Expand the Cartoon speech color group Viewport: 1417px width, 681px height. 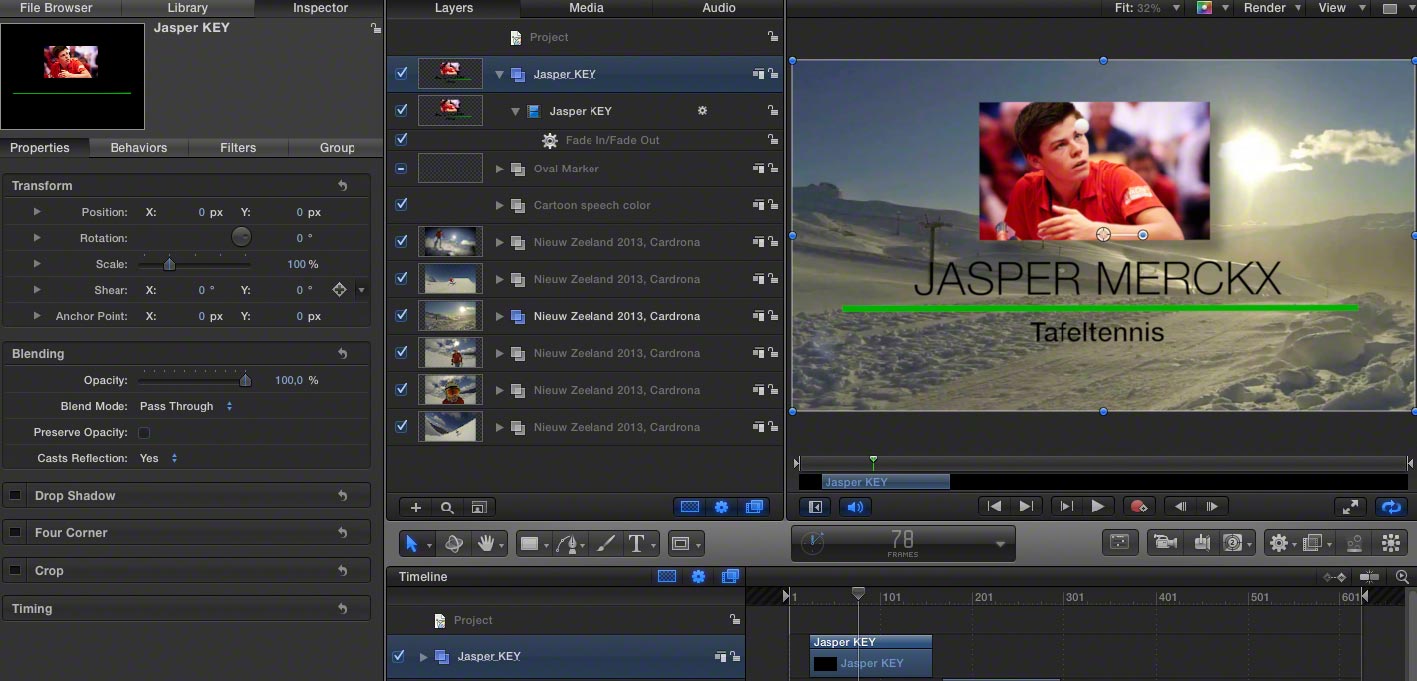(500, 205)
